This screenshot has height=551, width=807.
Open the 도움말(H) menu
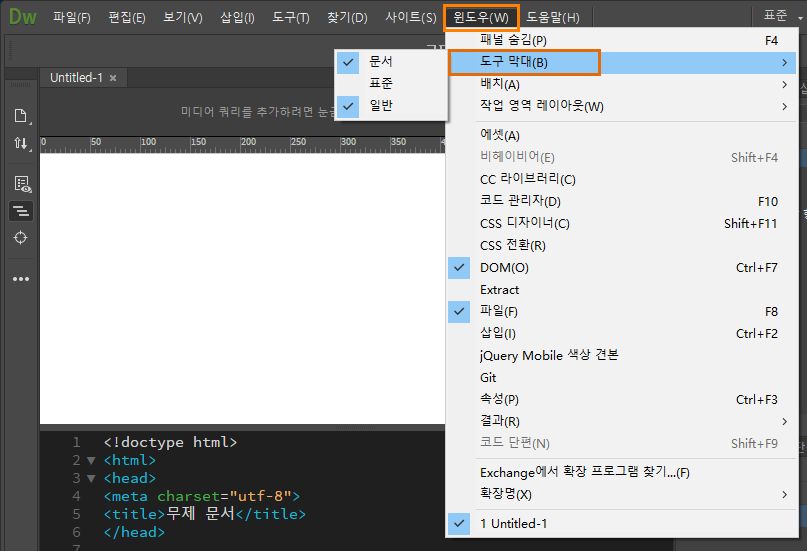pos(553,17)
